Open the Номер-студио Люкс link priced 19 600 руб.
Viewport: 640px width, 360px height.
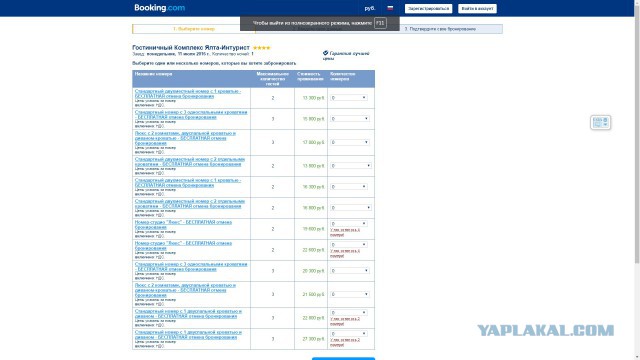(183, 225)
